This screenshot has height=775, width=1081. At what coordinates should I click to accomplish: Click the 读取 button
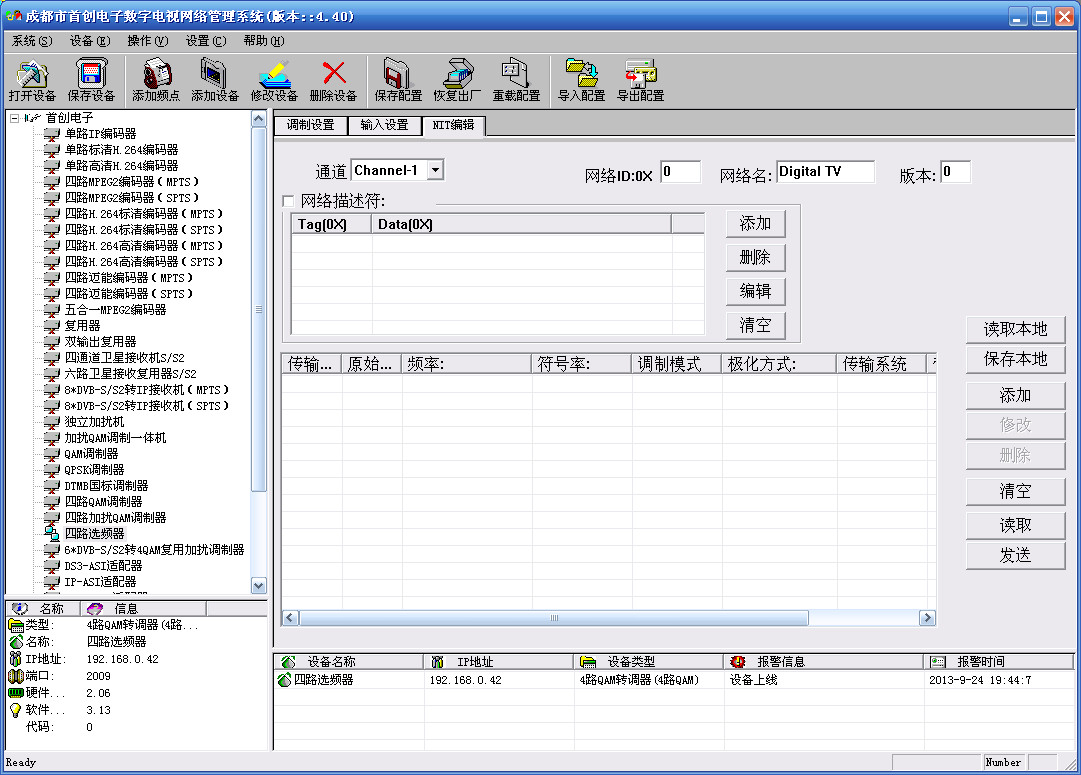1016,525
